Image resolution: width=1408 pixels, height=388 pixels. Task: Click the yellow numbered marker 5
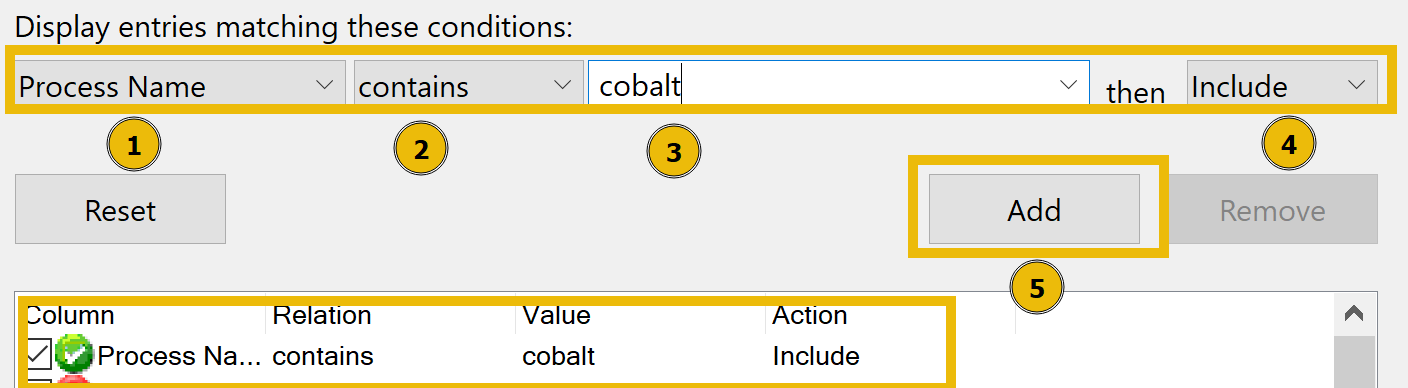(x=1037, y=288)
